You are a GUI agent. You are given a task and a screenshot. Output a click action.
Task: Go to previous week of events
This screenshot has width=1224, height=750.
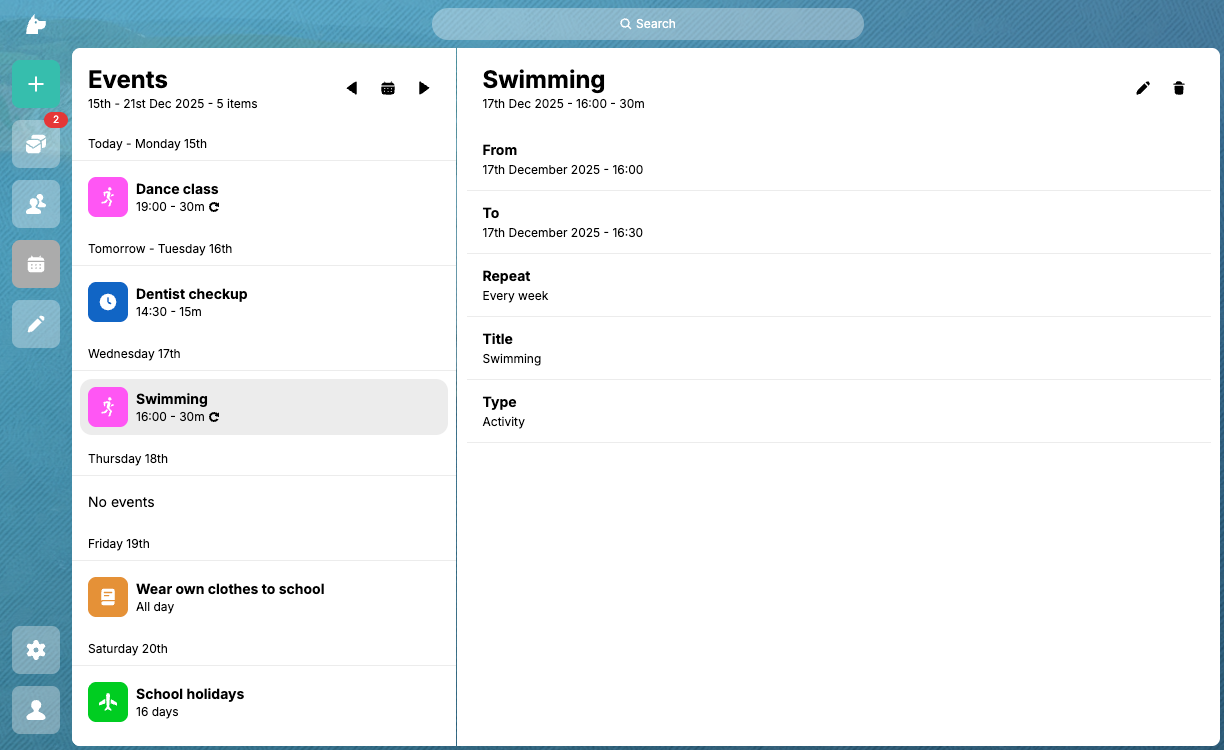pos(352,88)
